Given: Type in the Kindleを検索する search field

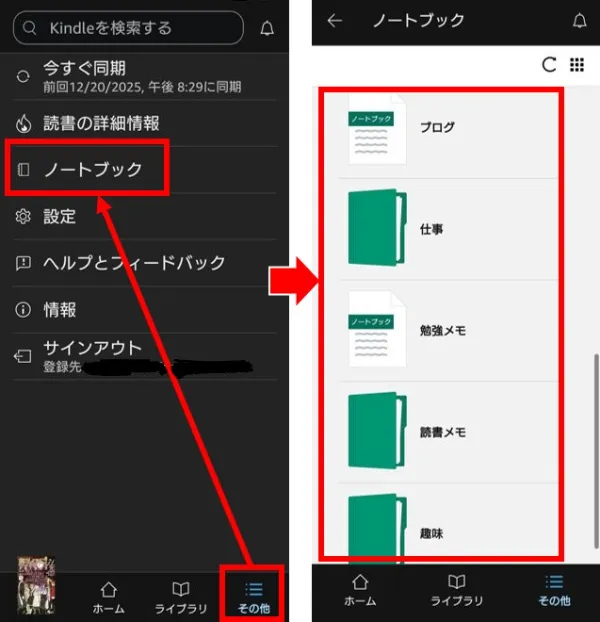Looking at the screenshot, I should pos(128,29).
